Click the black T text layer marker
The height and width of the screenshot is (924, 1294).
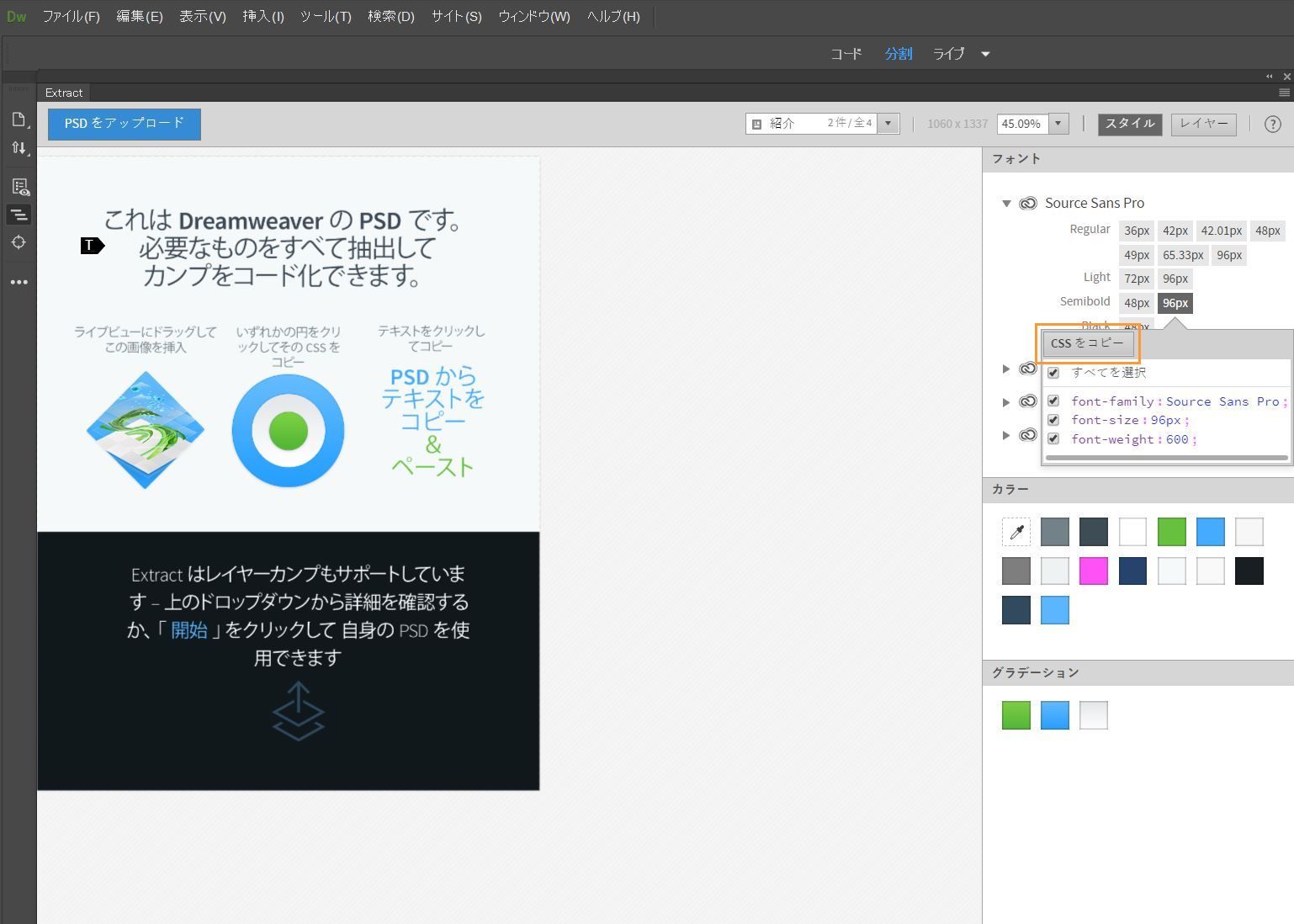click(93, 246)
